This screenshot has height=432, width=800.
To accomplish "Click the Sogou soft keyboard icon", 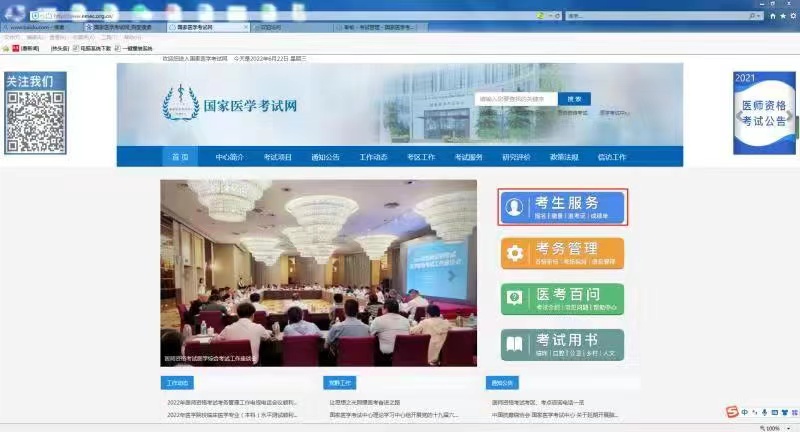I will (774, 412).
